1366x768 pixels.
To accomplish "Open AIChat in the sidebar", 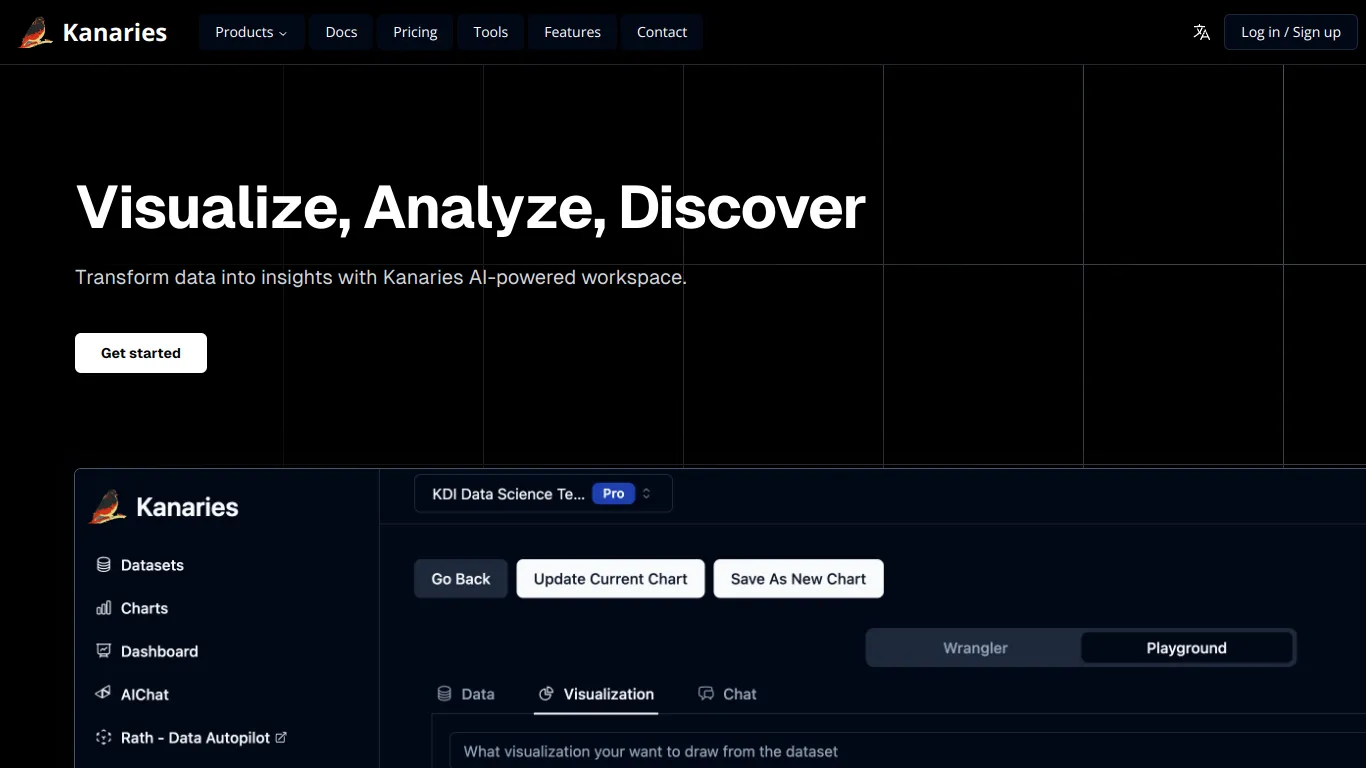I will (145, 694).
